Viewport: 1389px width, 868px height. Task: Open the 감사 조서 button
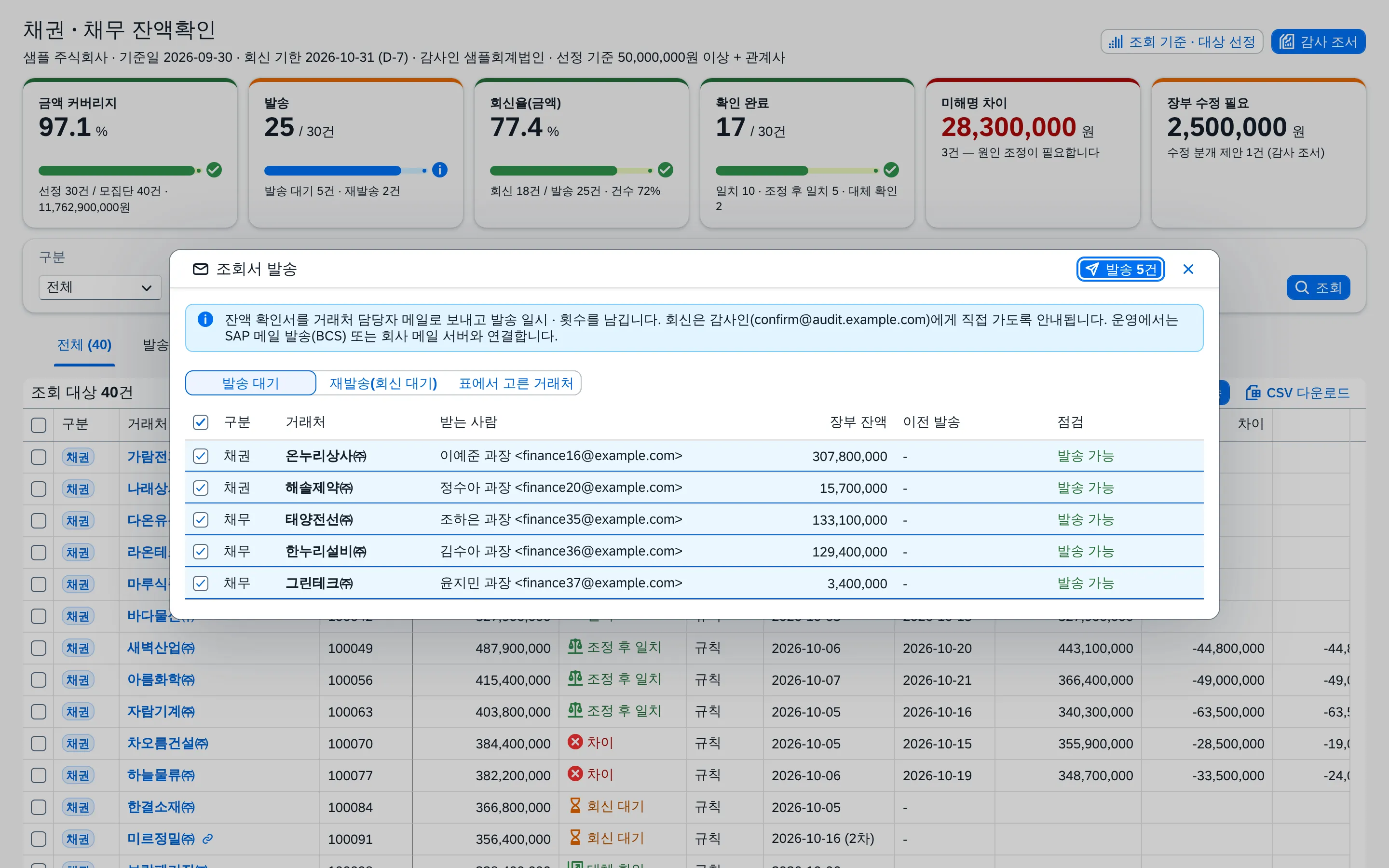point(1318,41)
